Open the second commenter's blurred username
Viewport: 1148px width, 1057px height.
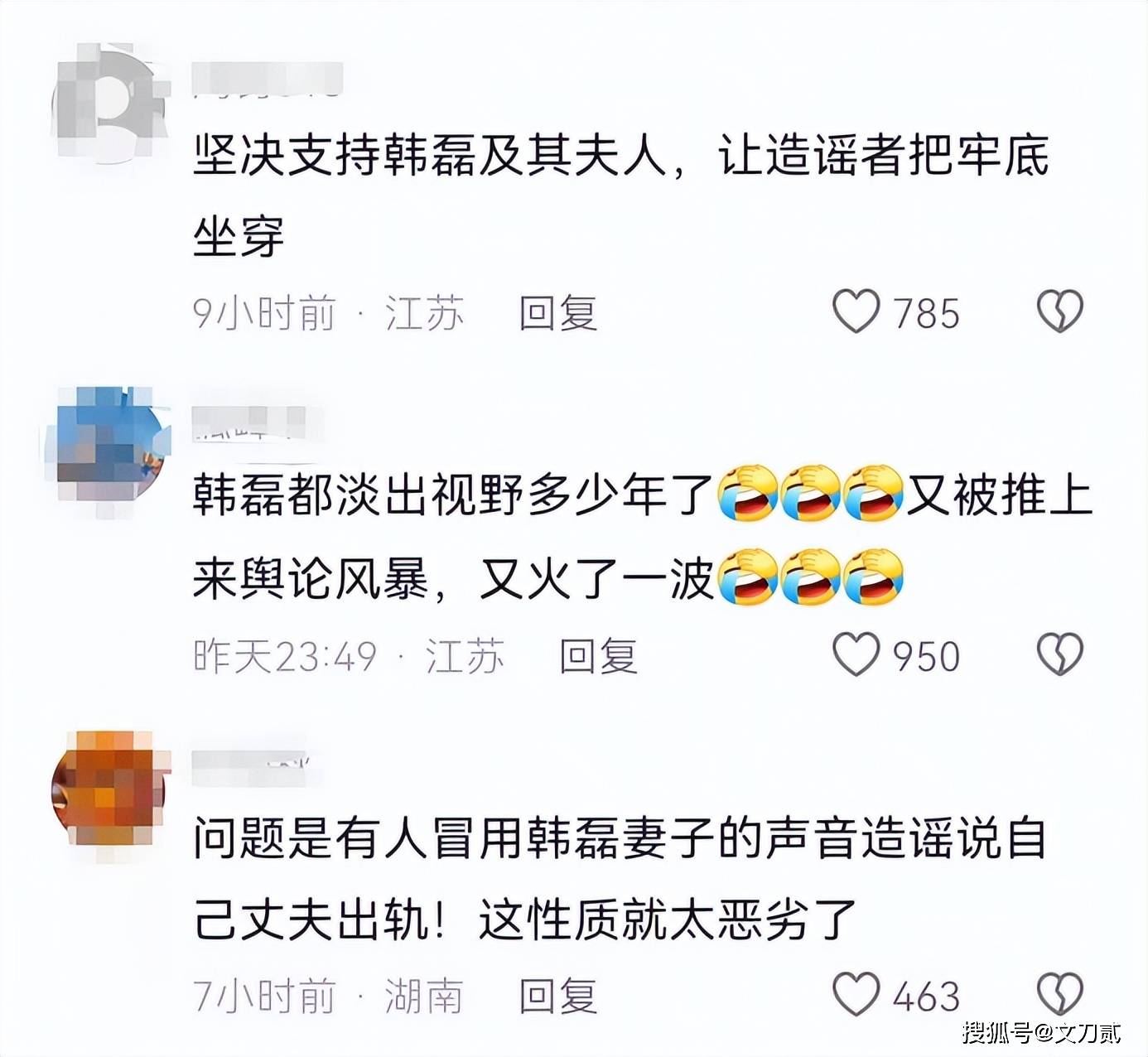pos(248,422)
